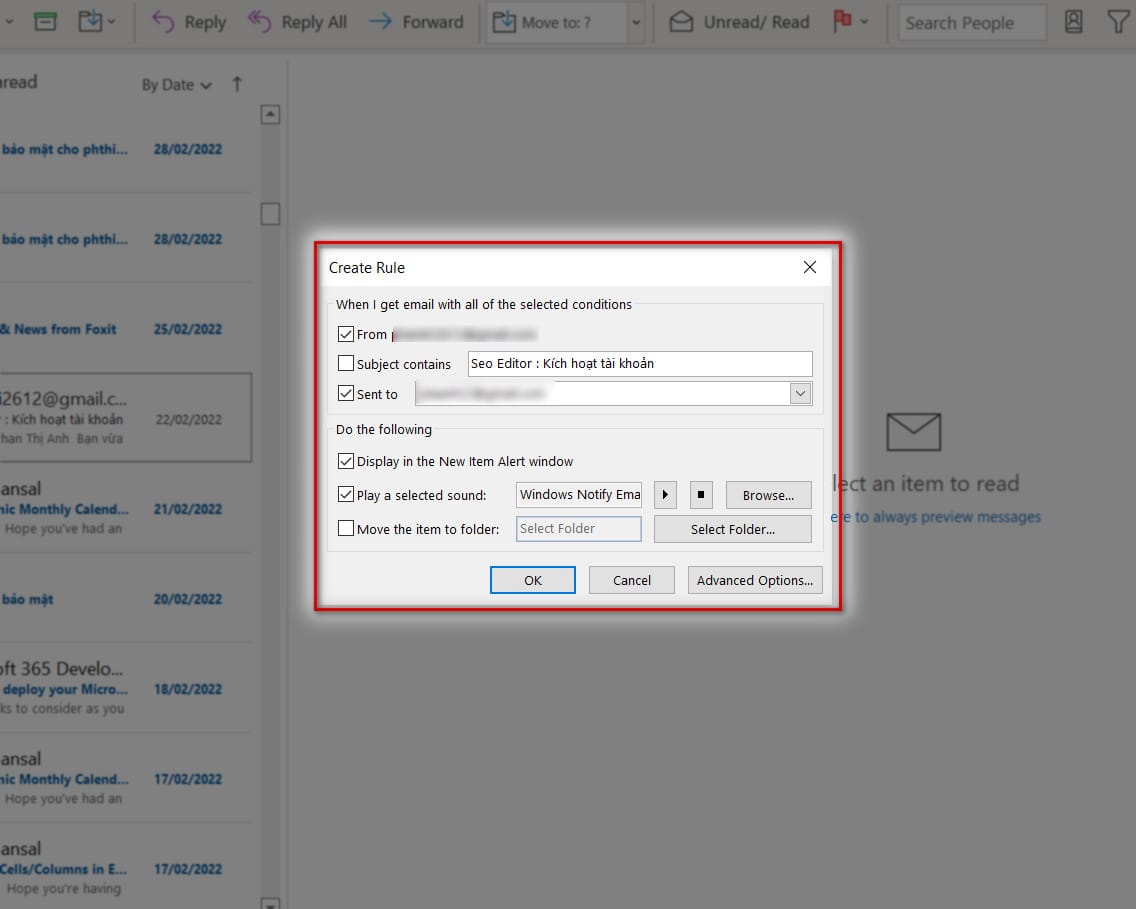The height and width of the screenshot is (909, 1136).
Task: Enable the Subject contains checkbox
Action: pos(346,363)
